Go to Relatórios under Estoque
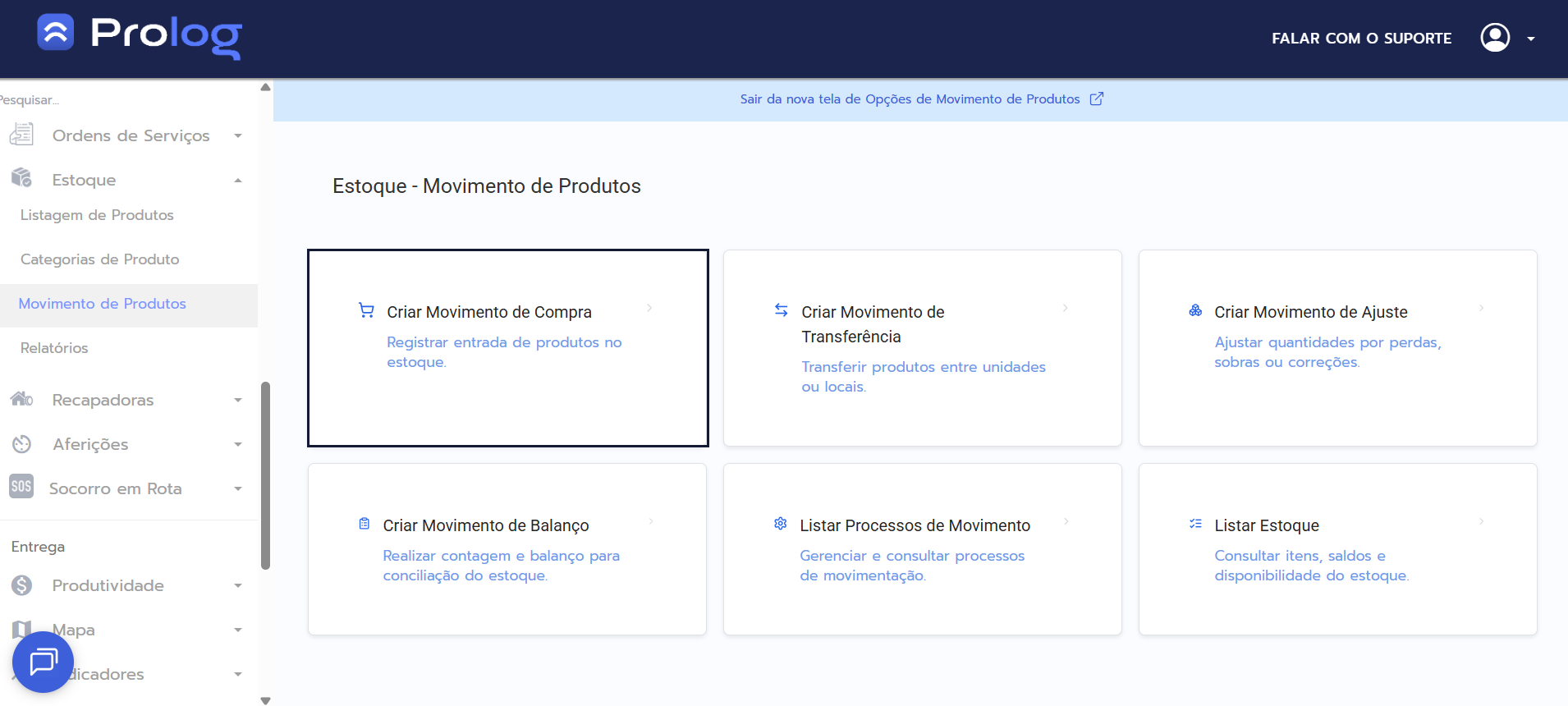Viewport: 1568px width, 706px height. pyautogui.click(x=54, y=348)
